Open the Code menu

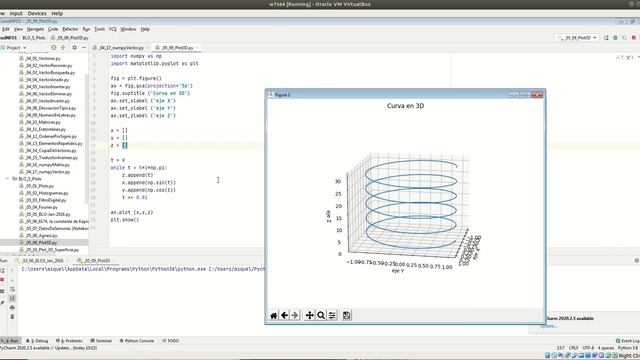tap(53, 29)
